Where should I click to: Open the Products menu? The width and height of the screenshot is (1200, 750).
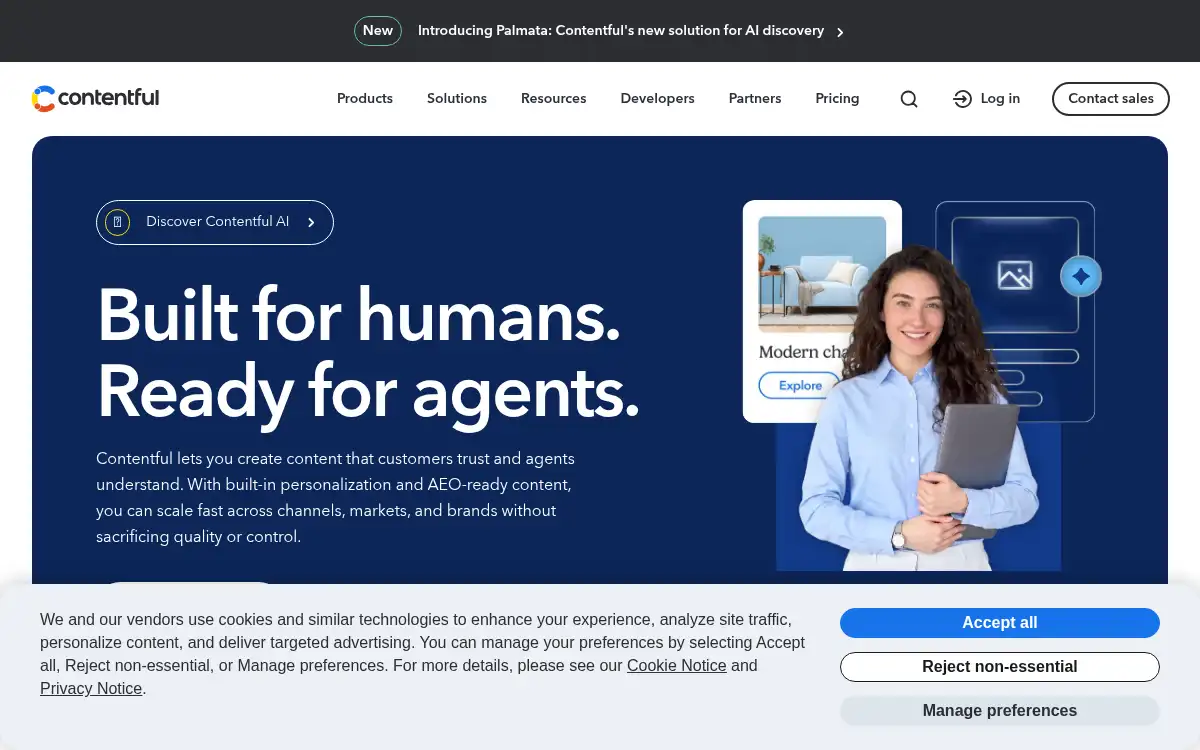tap(365, 98)
